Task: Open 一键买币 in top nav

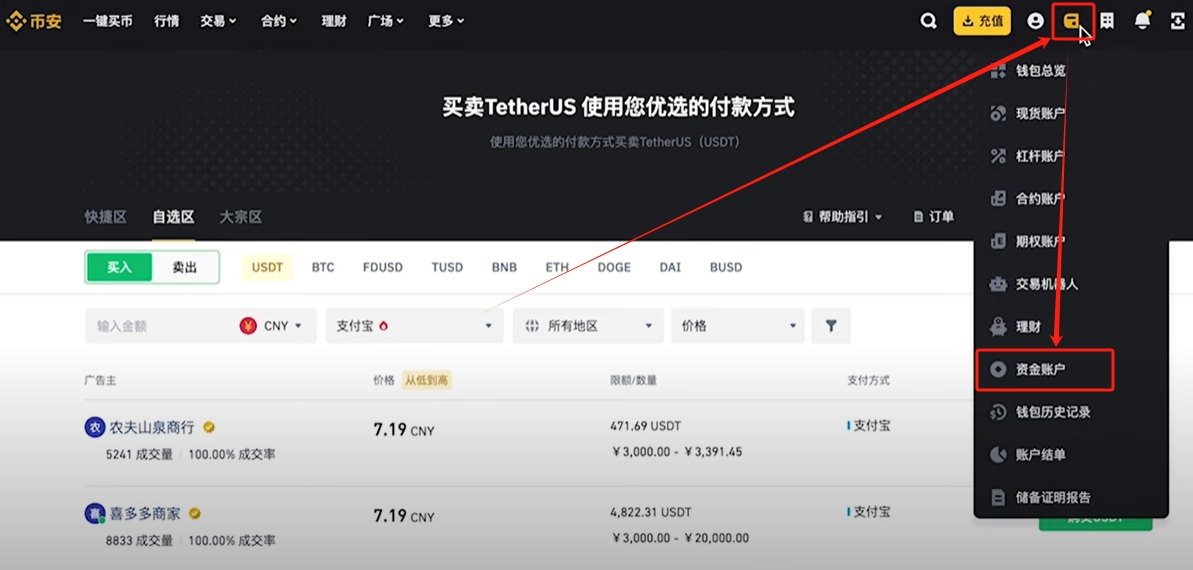Action: [107, 21]
